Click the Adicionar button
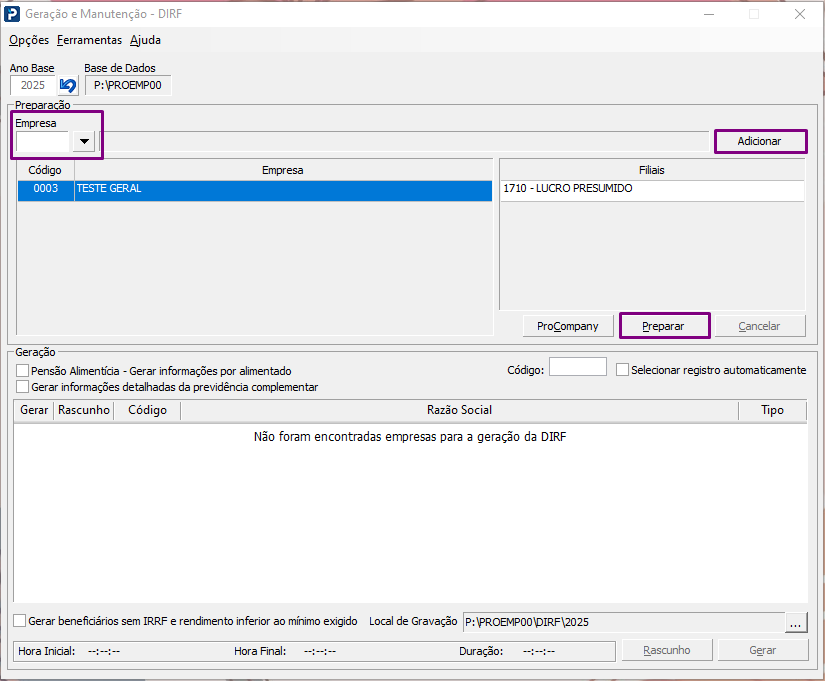The width and height of the screenshot is (825, 681). click(760, 141)
